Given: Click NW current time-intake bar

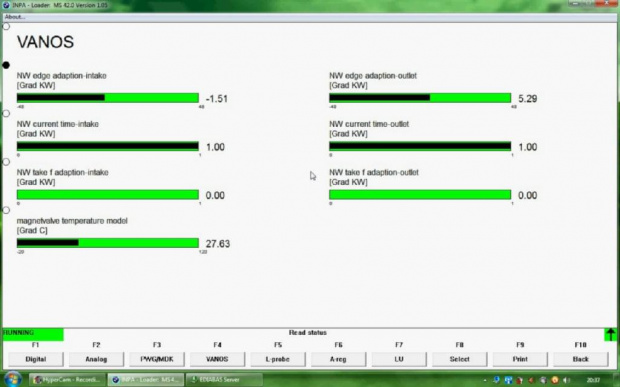Looking at the screenshot, I should [x=108, y=146].
